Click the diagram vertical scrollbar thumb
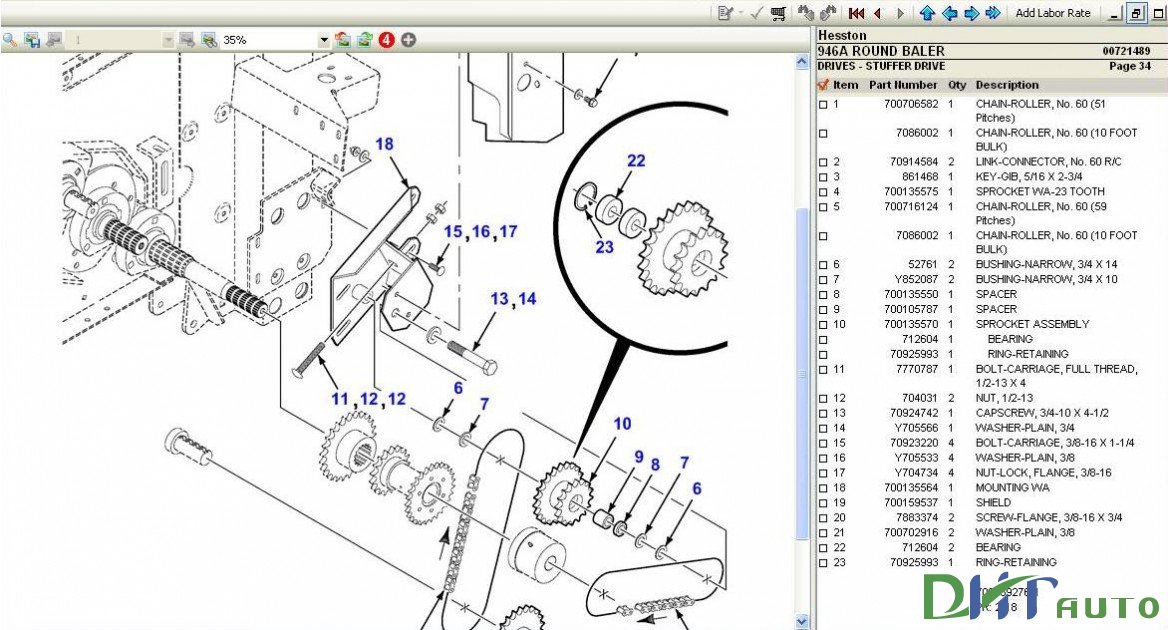This screenshot has width=1170, height=630. click(802, 373)
